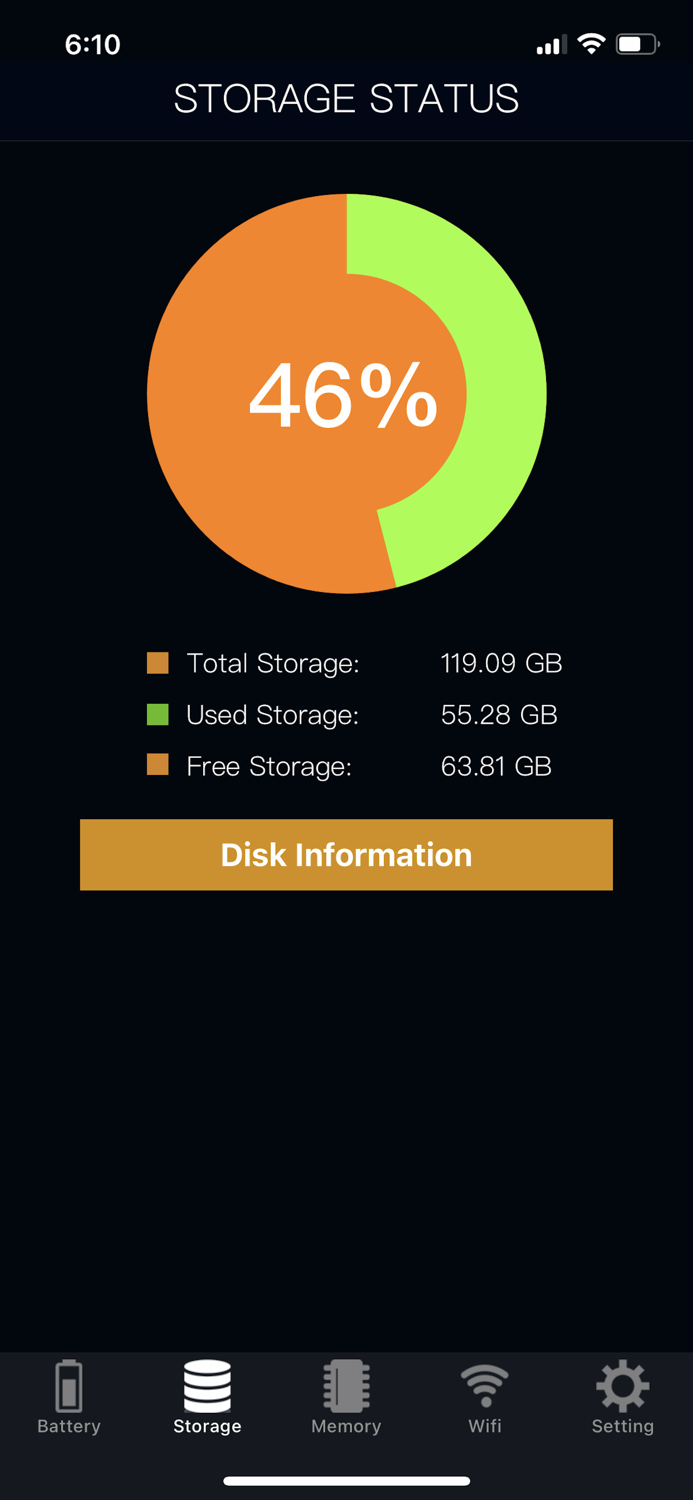This screenshot has width=693, height=1500.
Task: Open the Battery status icon
Action: 68,1387
